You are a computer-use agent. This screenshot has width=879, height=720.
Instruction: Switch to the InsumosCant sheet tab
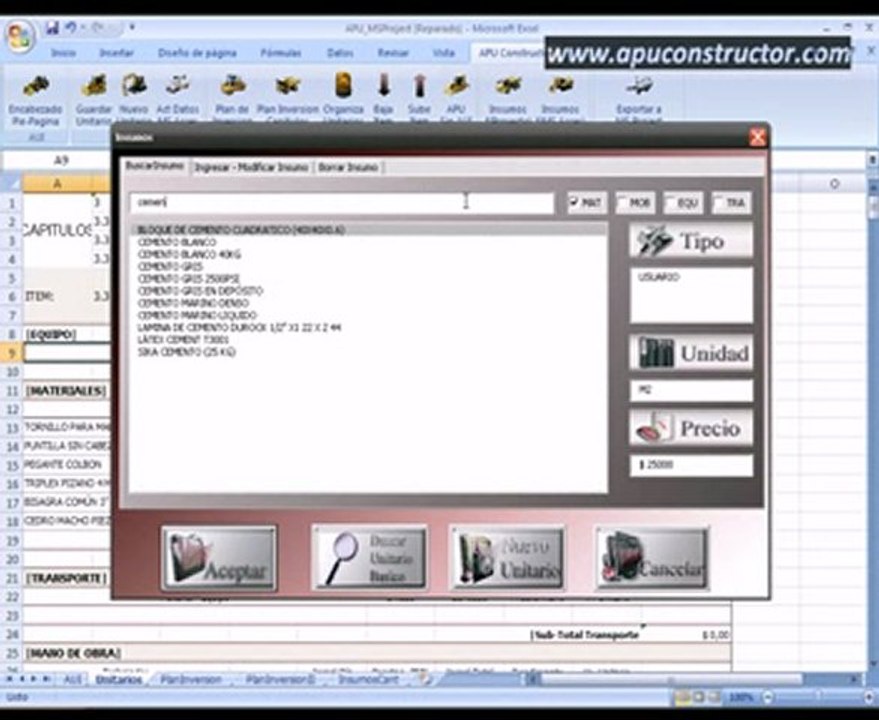point(368,680)
